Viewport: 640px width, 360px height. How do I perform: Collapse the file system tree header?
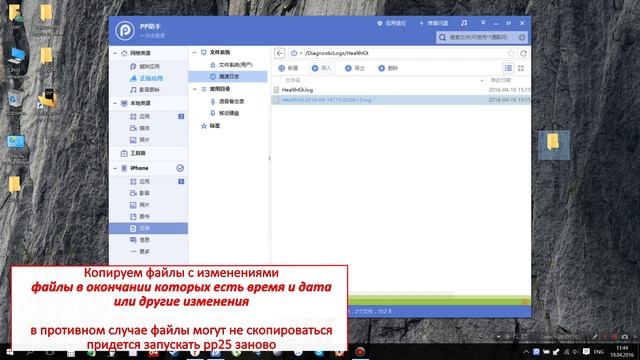click(x=194, y=53)
